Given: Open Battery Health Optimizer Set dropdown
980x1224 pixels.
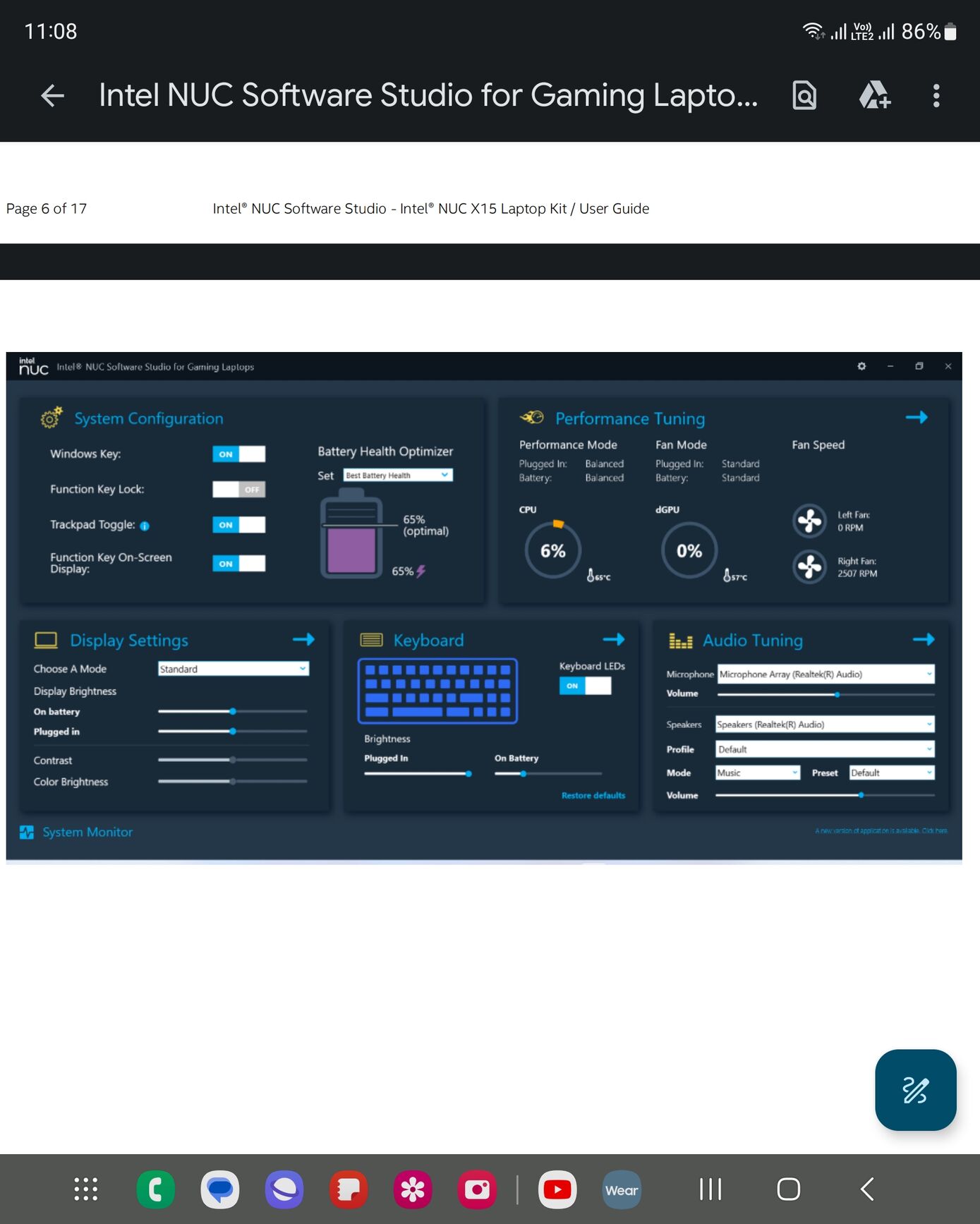Looking at the screenshot, I should tap(398, 475).
